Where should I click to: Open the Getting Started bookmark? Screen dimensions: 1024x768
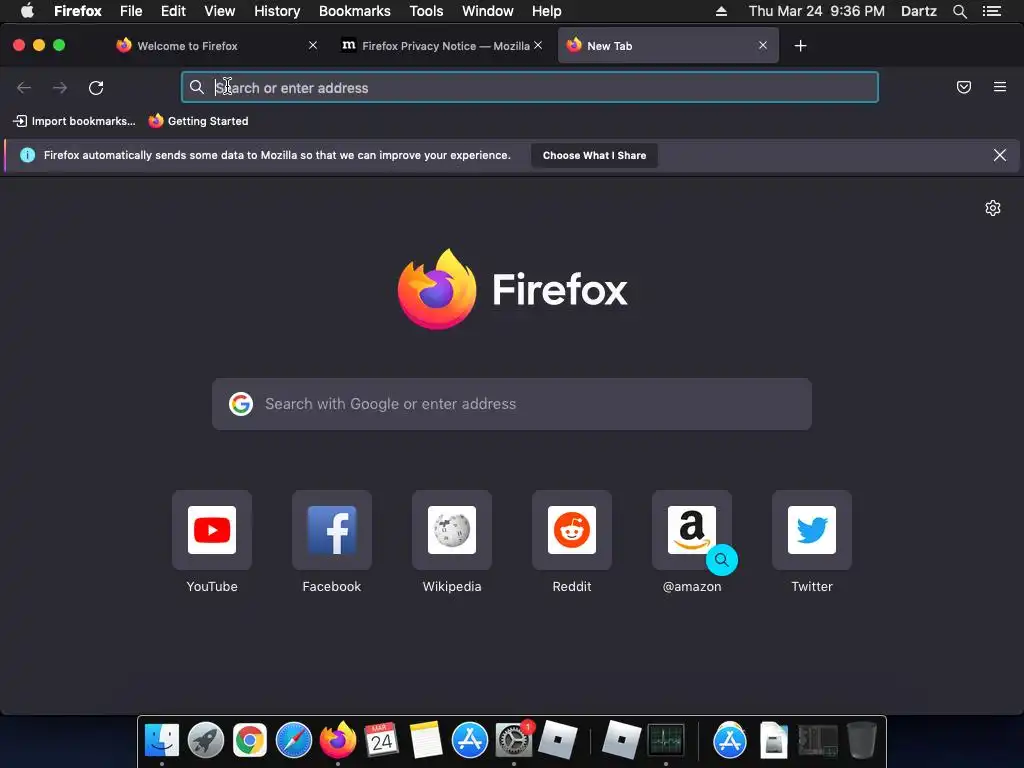pyautogui.click(x=199, y=121)
